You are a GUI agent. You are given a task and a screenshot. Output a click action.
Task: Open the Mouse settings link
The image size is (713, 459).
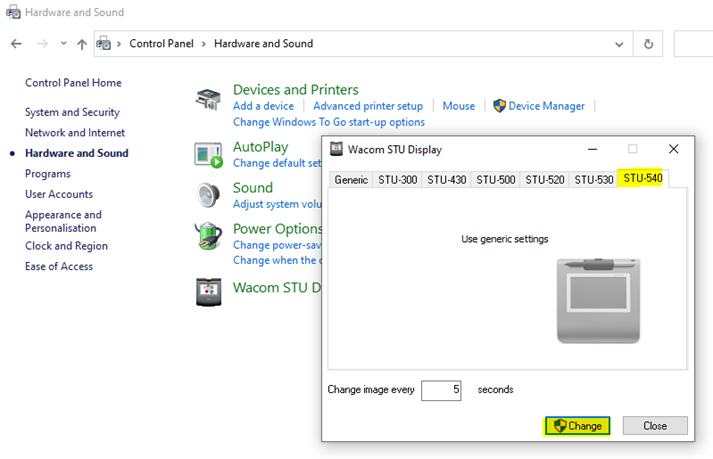[459, 106]
